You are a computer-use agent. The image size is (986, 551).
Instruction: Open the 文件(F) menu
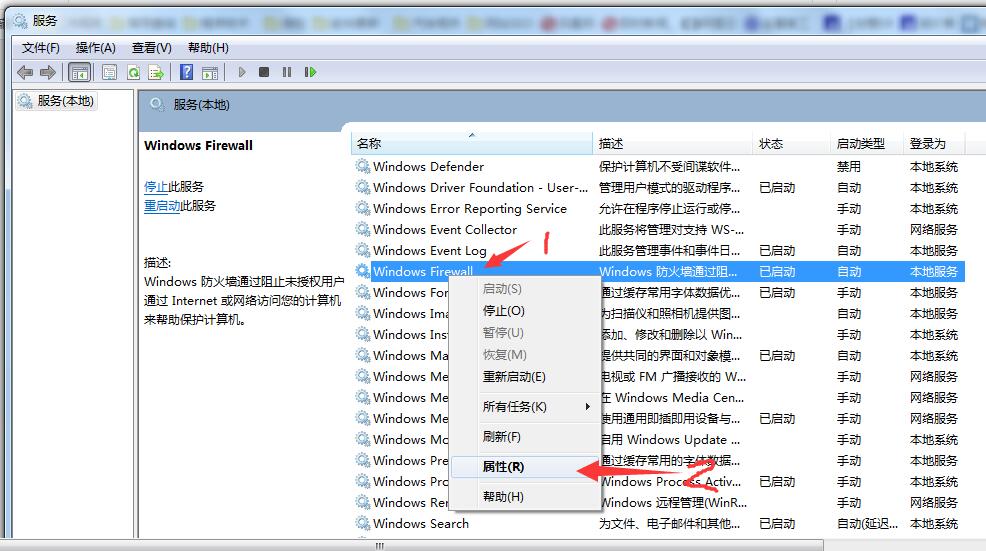pyautogui.click(x=40, y=48)
